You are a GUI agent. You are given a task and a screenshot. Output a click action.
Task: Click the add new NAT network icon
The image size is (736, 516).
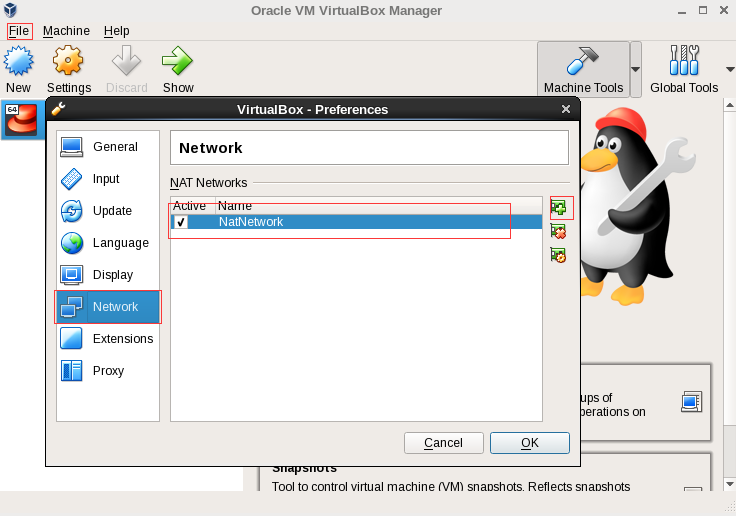tap(559, 208)
